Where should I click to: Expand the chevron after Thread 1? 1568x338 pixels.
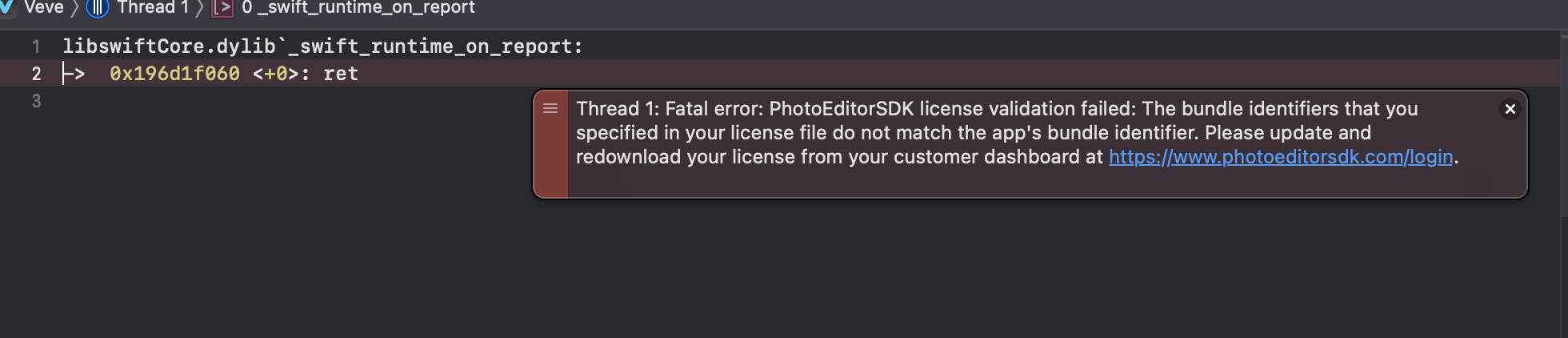200,9
